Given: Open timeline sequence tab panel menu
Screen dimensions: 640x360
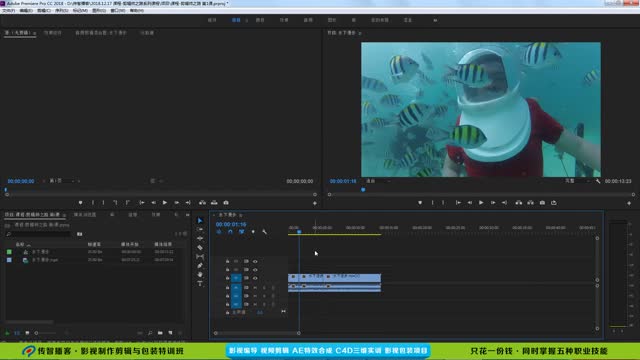Looking at the screenshot, I should [241, 215].
